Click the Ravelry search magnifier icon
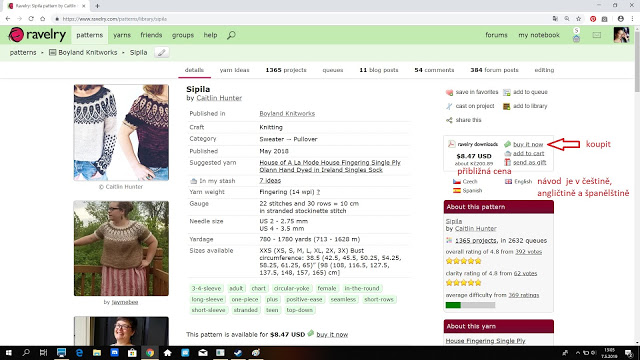The width and height of the screenshot is (640, 360). click(x=231, y=35)
